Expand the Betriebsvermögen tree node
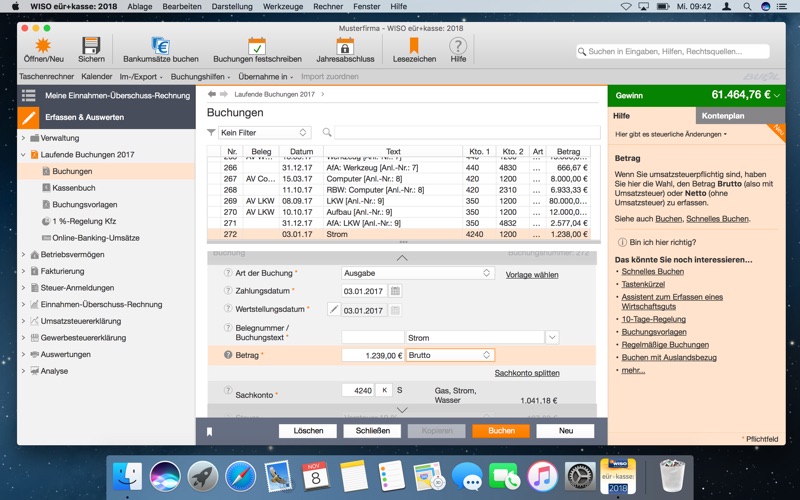The image size is (800, 500). pos(23,255)
